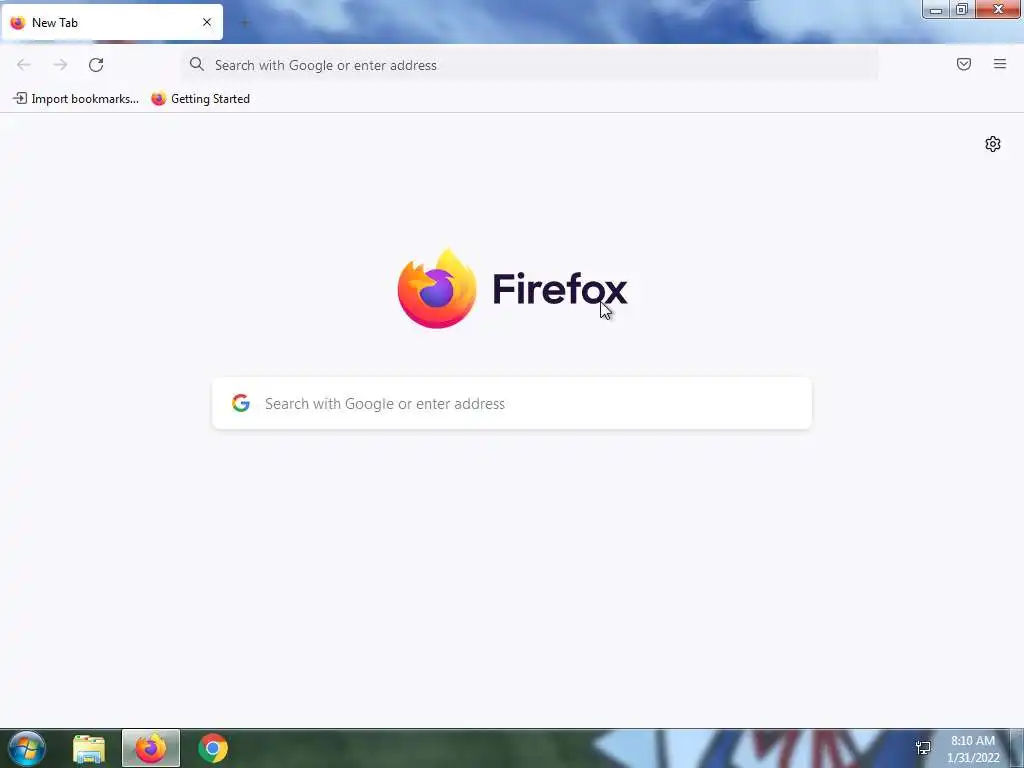Open the Windows Start menu

[27, 748]
